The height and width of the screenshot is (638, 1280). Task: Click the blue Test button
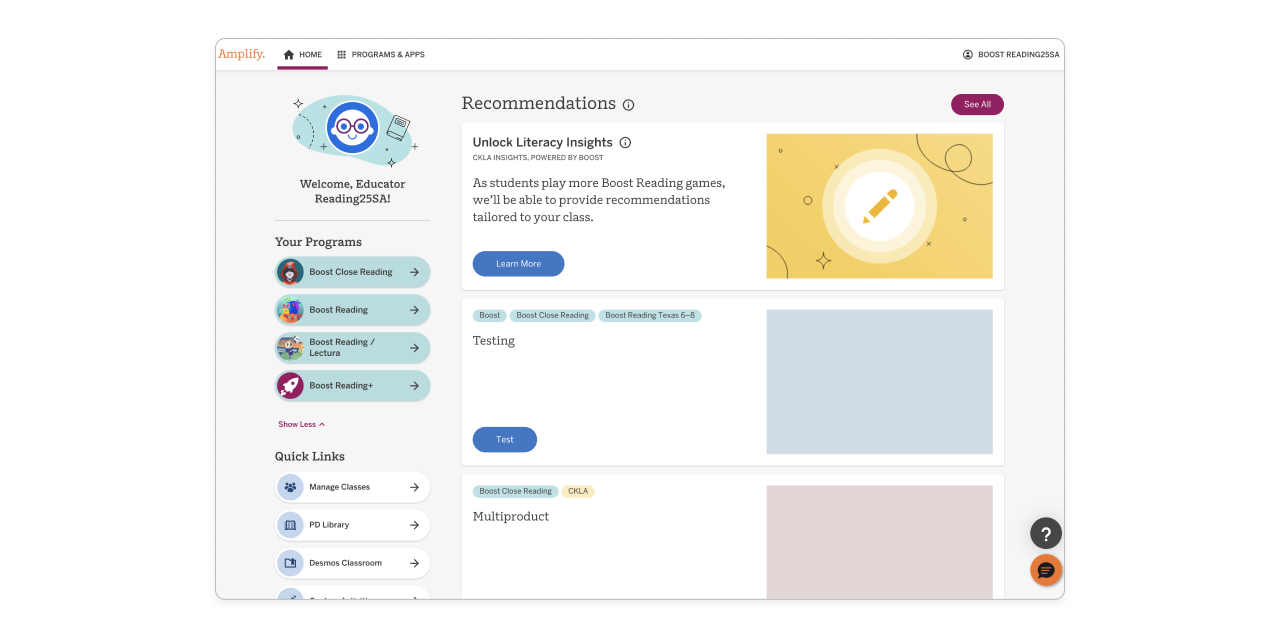tap(505, 440)
